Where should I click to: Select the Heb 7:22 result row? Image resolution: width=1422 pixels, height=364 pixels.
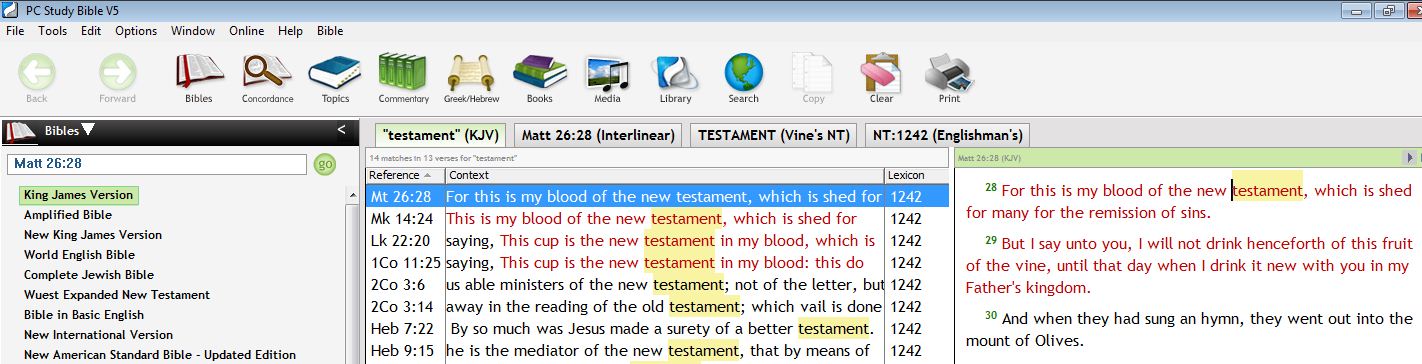tap(657, 328)
